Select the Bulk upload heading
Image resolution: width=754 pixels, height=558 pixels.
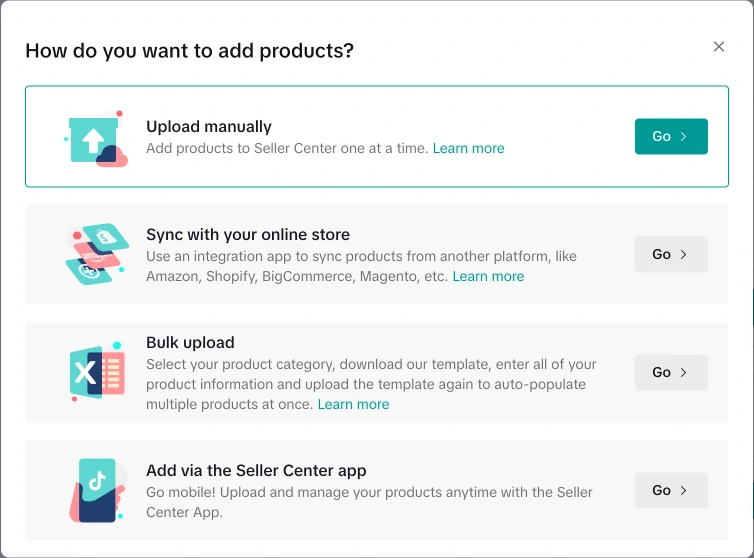coord(190,343)
